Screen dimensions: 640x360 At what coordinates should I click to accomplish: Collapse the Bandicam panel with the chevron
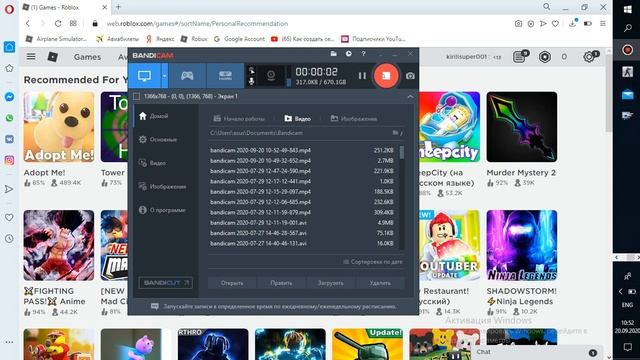point(410,96)
